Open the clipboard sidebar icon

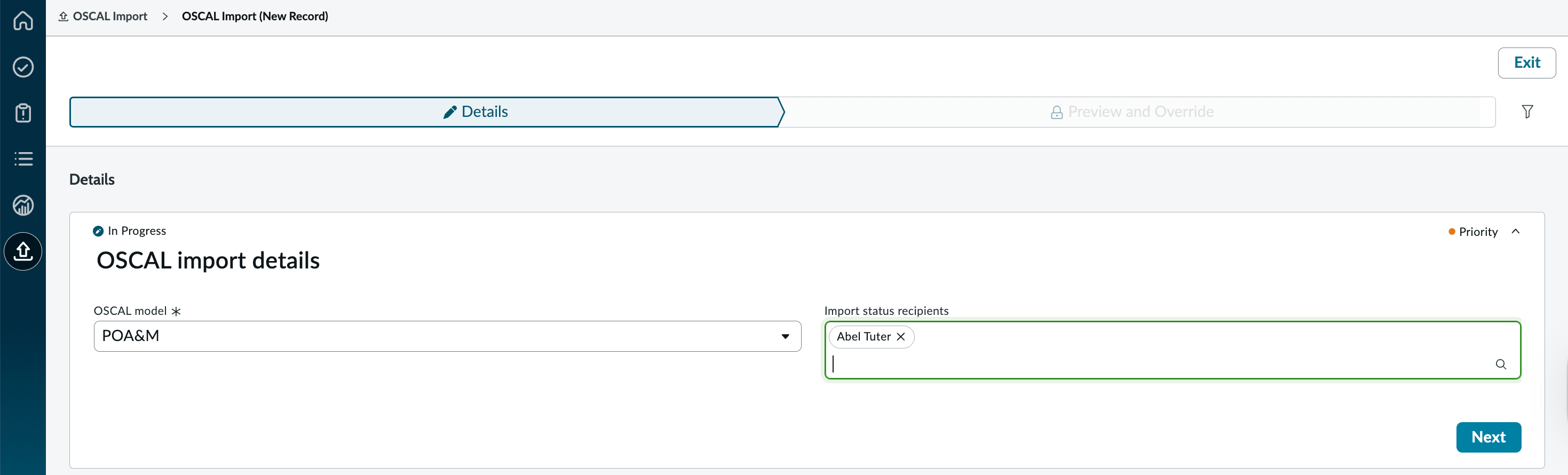(x=23, y=113)
